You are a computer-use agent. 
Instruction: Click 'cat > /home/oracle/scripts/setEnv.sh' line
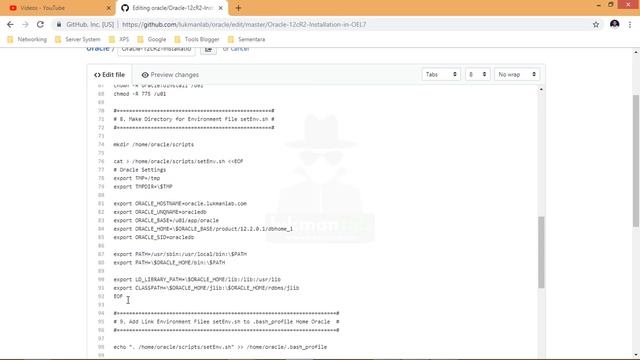pyautogui.click(x=178, y=161)
